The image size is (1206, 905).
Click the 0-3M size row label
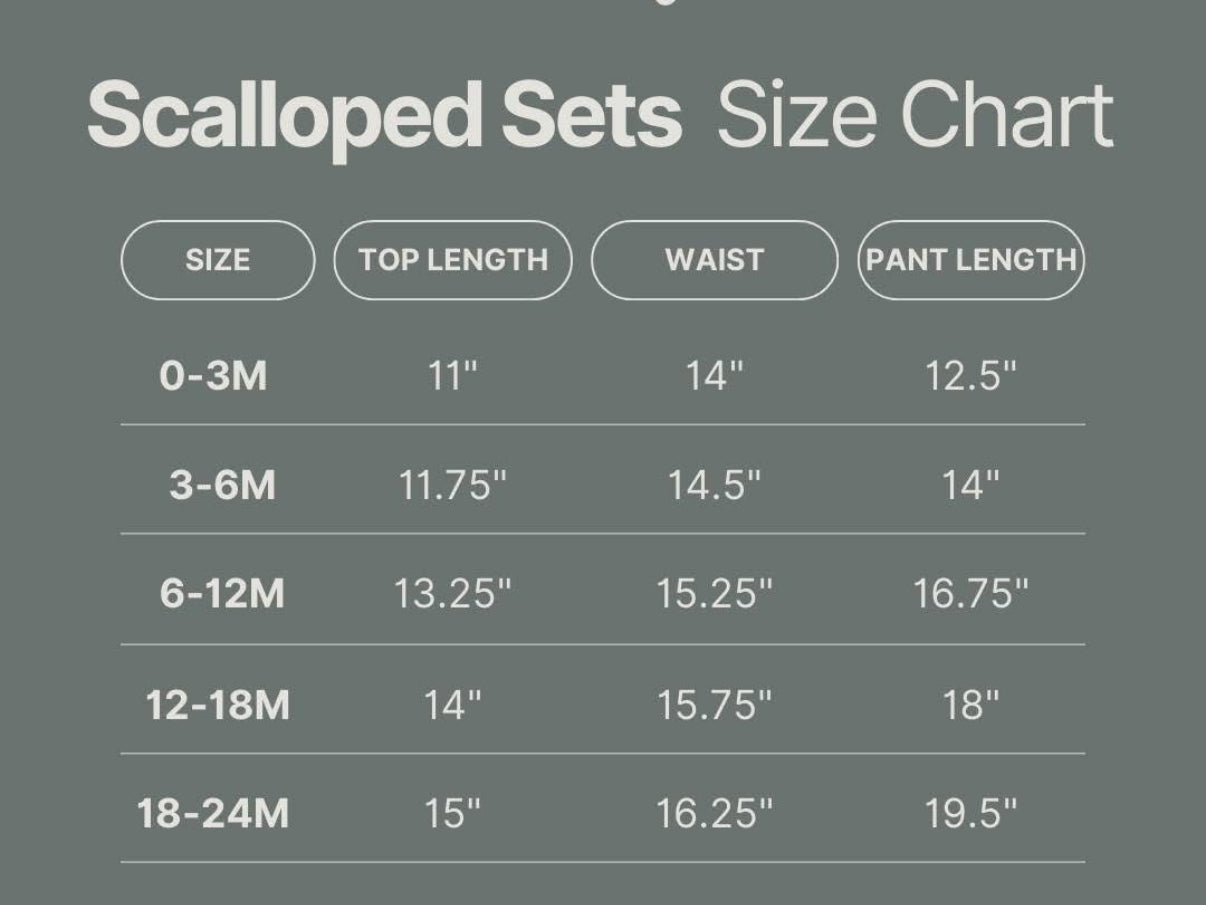coord(214,377)
